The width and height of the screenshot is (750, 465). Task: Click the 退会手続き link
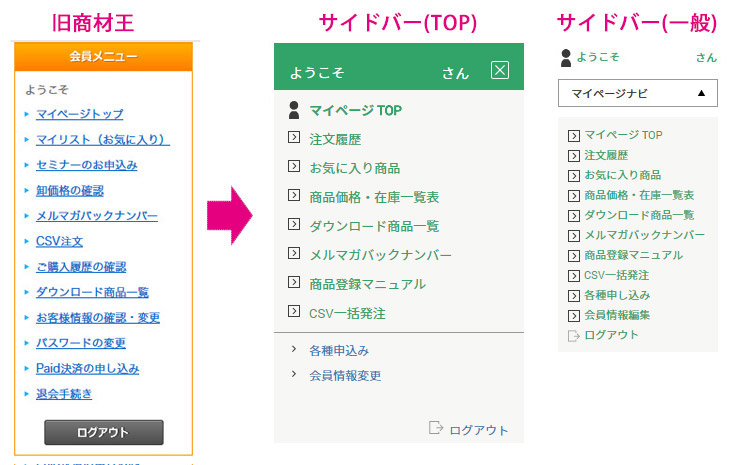64,394
